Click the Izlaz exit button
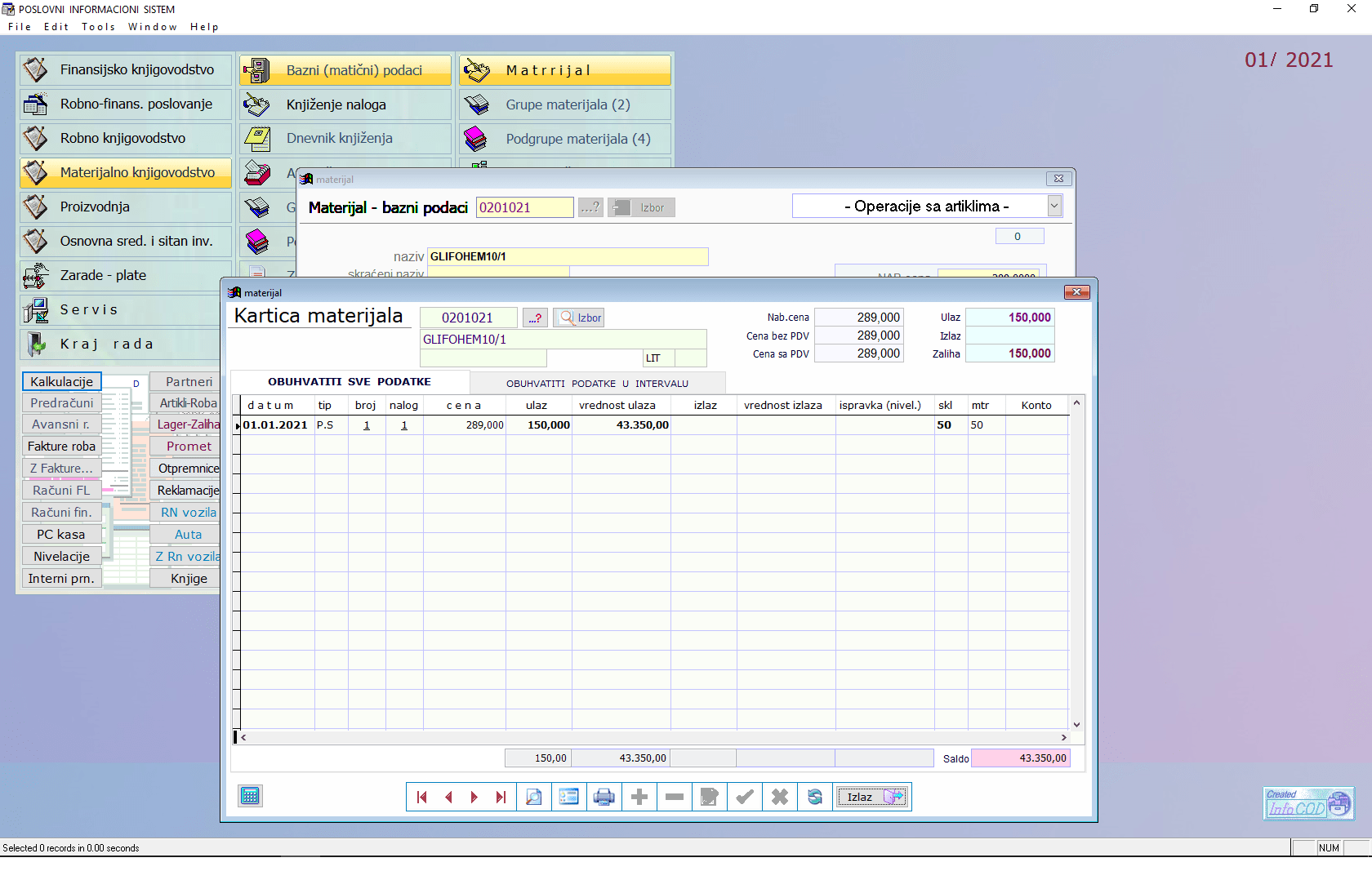1372x880 pixels. click(872, 797)
